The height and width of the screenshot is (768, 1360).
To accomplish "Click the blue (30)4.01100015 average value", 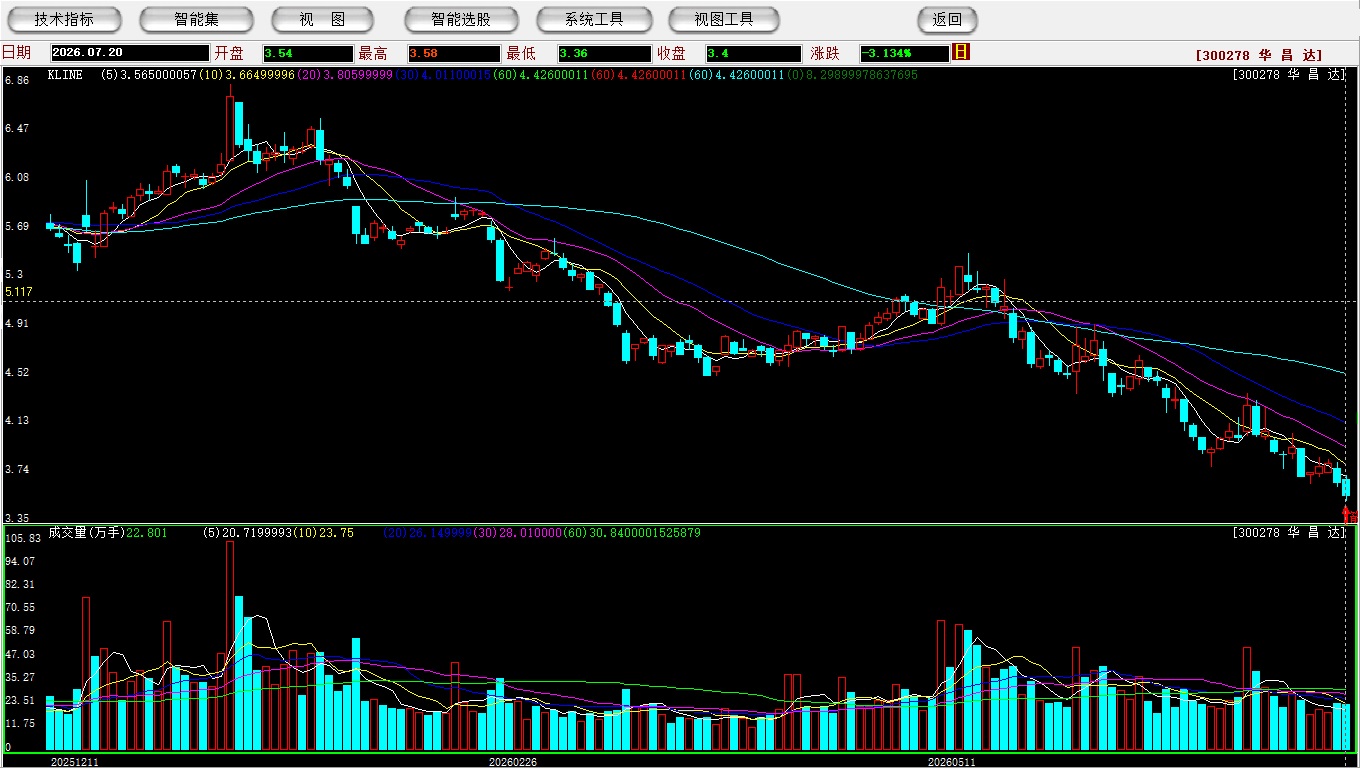I will tap(444, 74).
